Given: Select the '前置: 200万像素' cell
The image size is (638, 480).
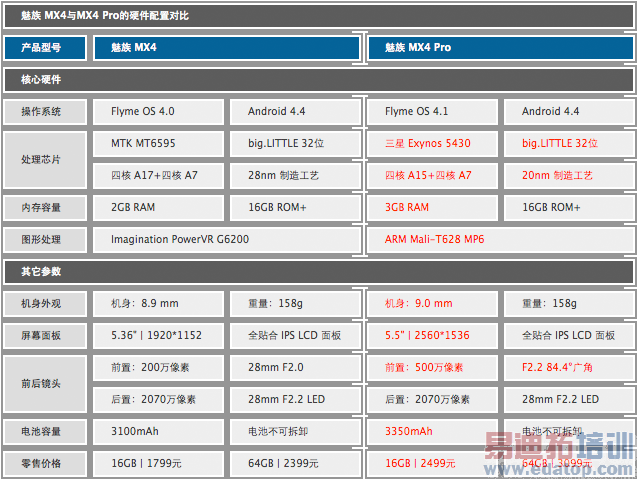Looking at the screenshot, I should click(158, 368).
